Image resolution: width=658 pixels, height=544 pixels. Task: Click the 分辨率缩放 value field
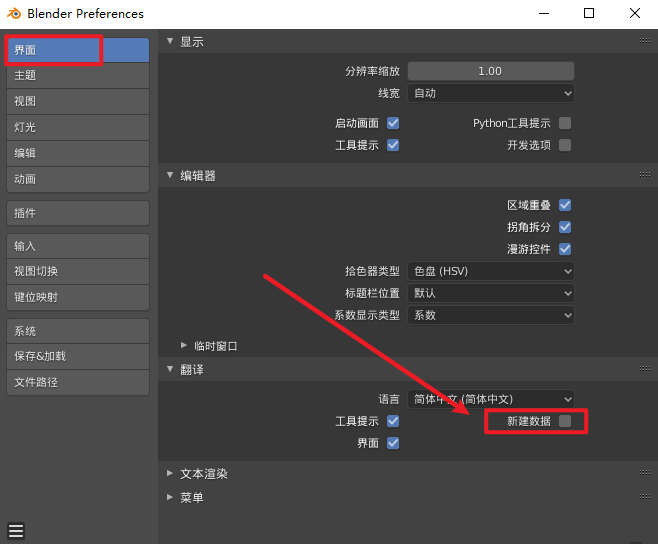click(x=491, y=71)
